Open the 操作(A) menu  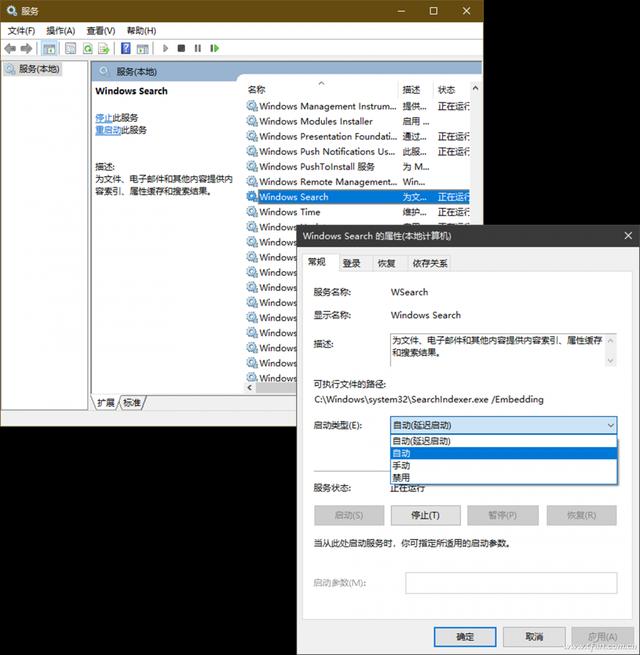click(61, 30)
